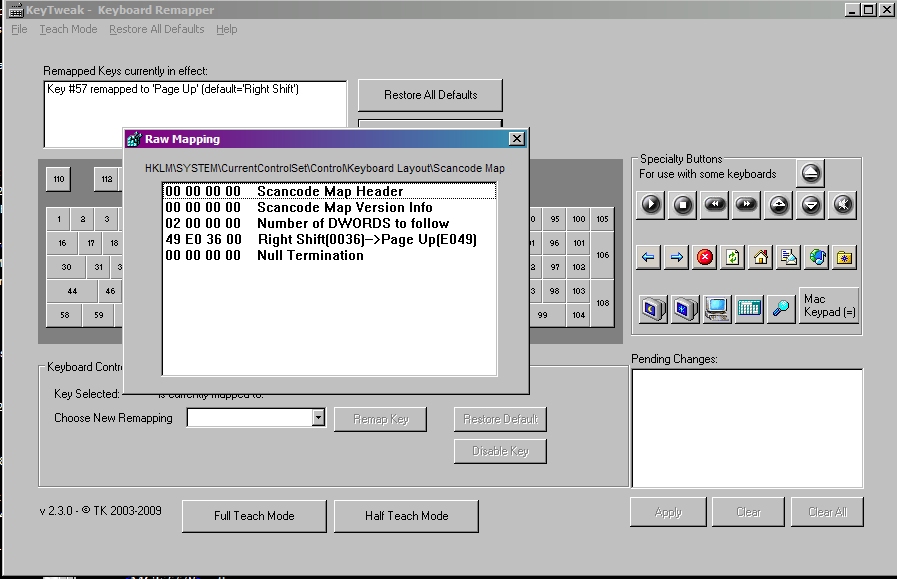The height and width of the screenshot is (579, 897).
Task: Click the Next Track specialty button
Action: (746, 205)
